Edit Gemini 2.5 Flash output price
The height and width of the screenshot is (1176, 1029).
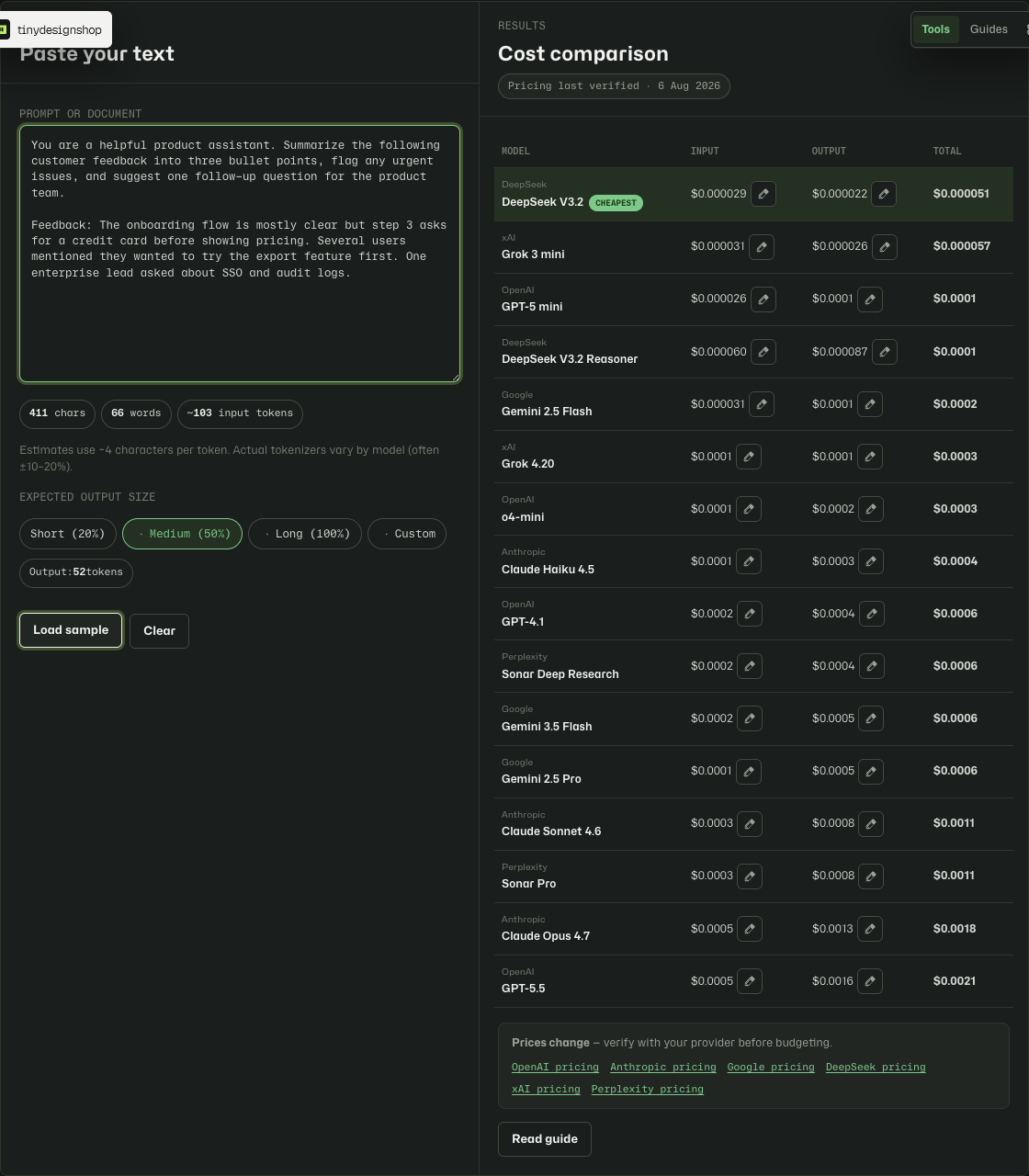pos(870,404)
